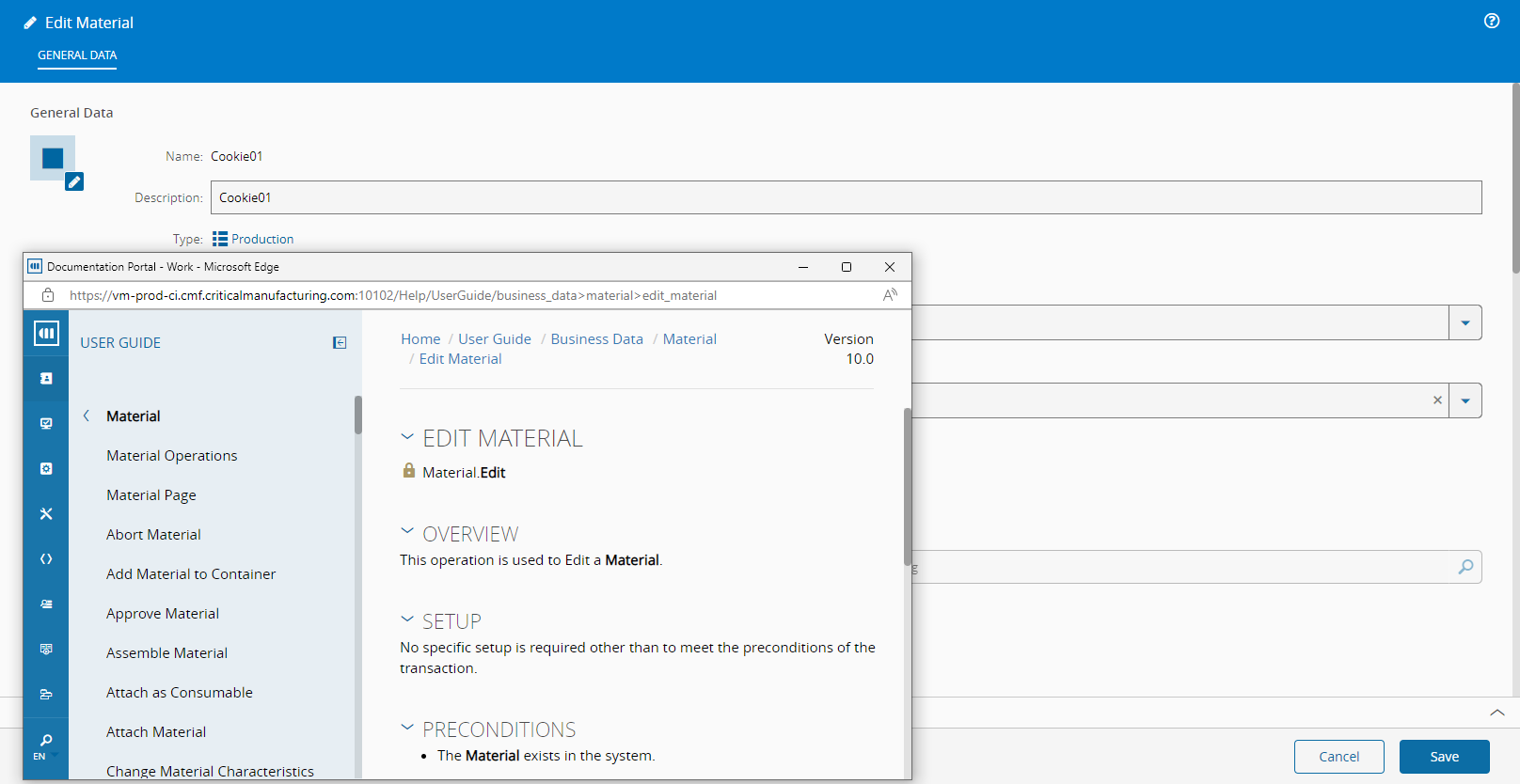The height and width of the screenshot is (784, 1520).
Task: Click the help question mark icon
Action: [1491, 22]
